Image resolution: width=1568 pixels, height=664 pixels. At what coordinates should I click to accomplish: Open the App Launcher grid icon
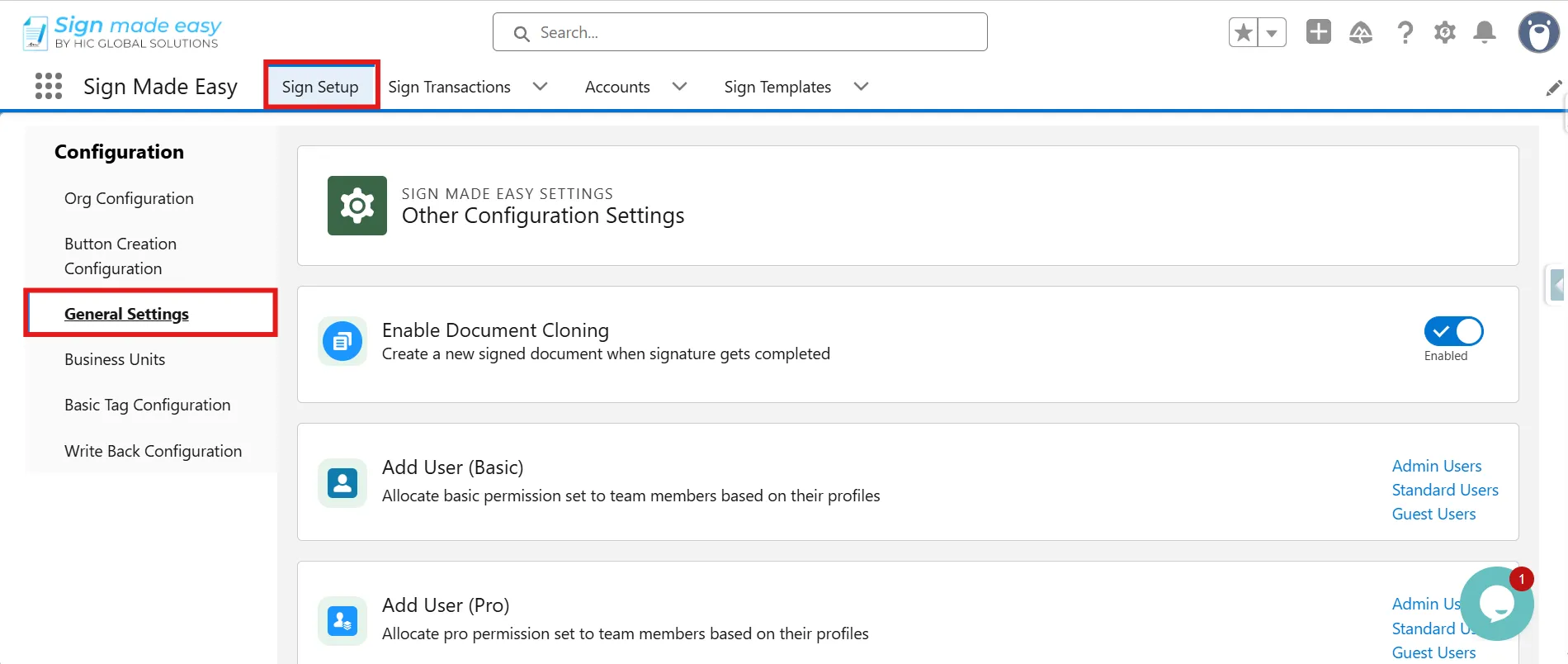tap(49, 86)
